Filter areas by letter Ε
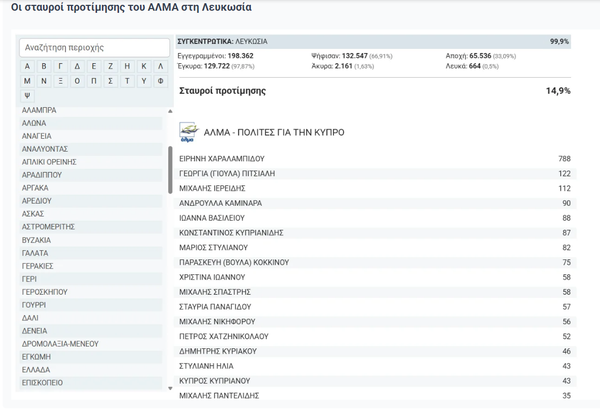 [x=94, y=67]
